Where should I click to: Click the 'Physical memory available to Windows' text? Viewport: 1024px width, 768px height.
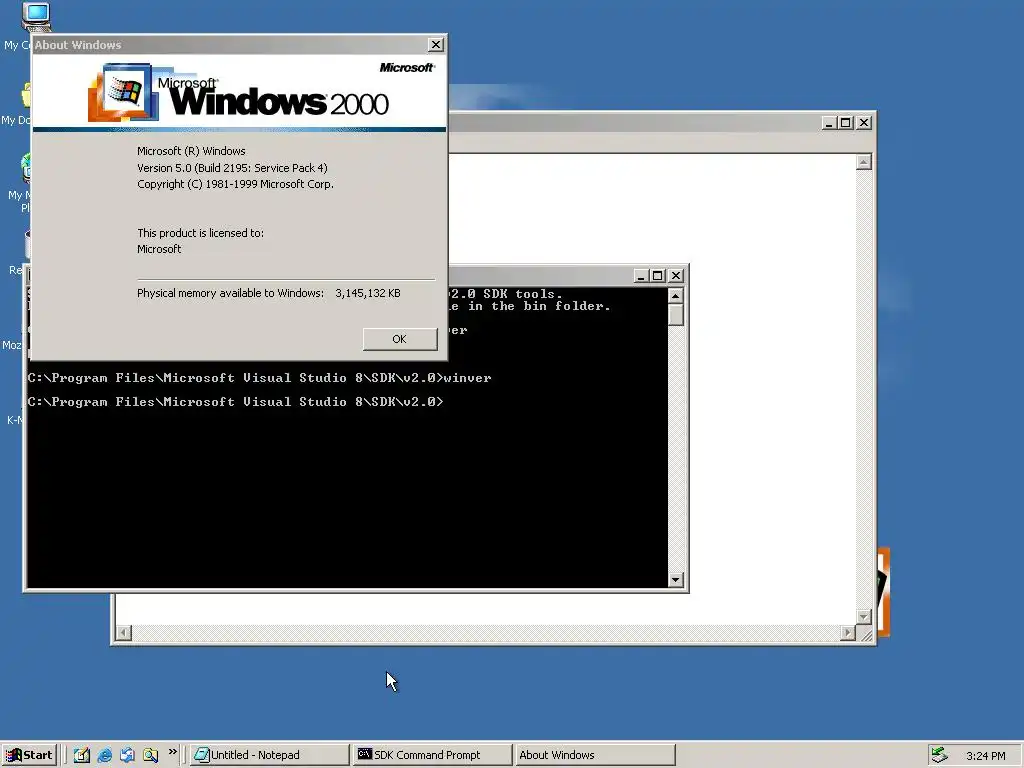pyautogui.click(x=231, y=293)
